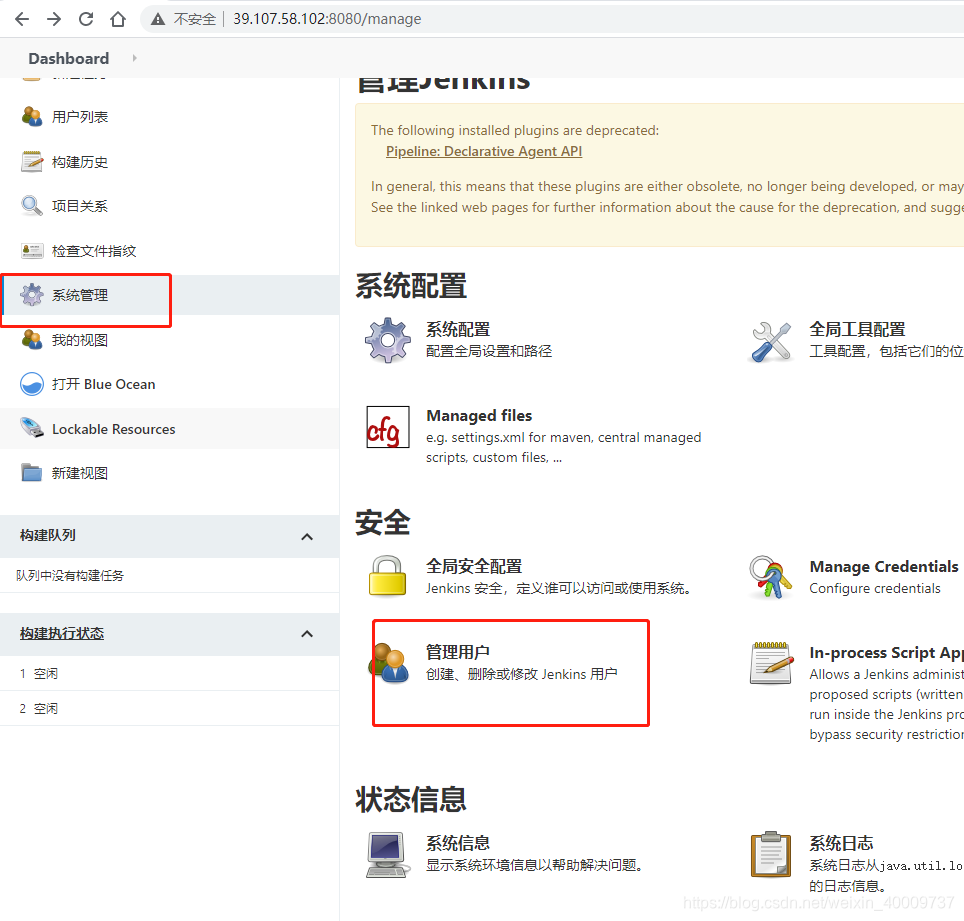This screenshot has height=921, width=964.
Task: Open the 项目关系 sidebar entry
Action: [80, 206]
